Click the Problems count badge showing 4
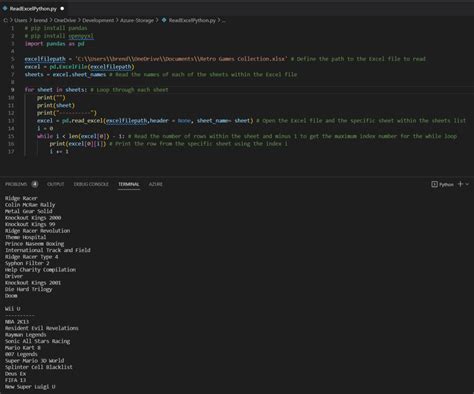474x394 pixels. tap(35, 184)
